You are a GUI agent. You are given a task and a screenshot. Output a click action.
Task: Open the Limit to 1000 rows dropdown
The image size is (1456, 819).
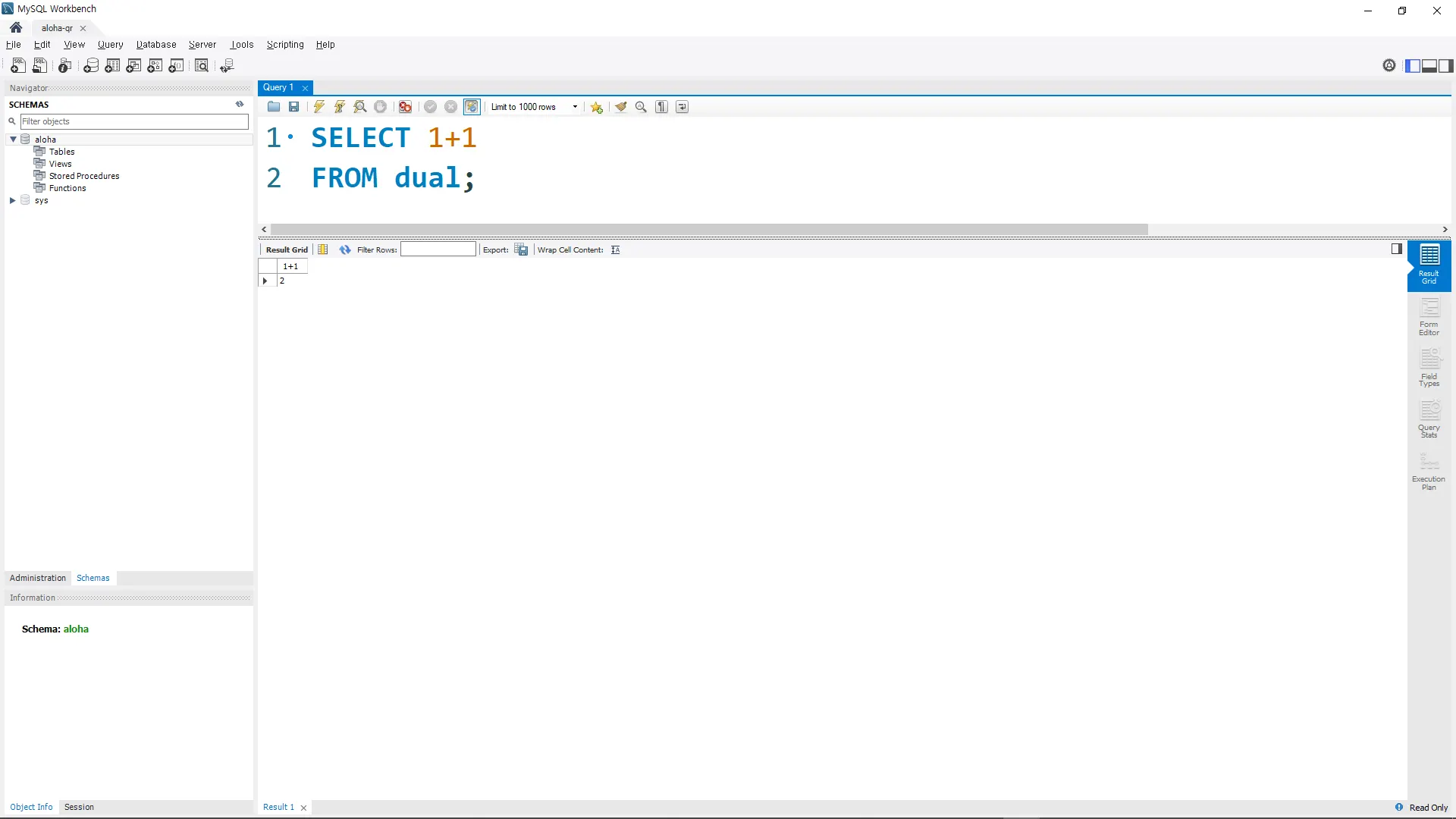[575, 107]
